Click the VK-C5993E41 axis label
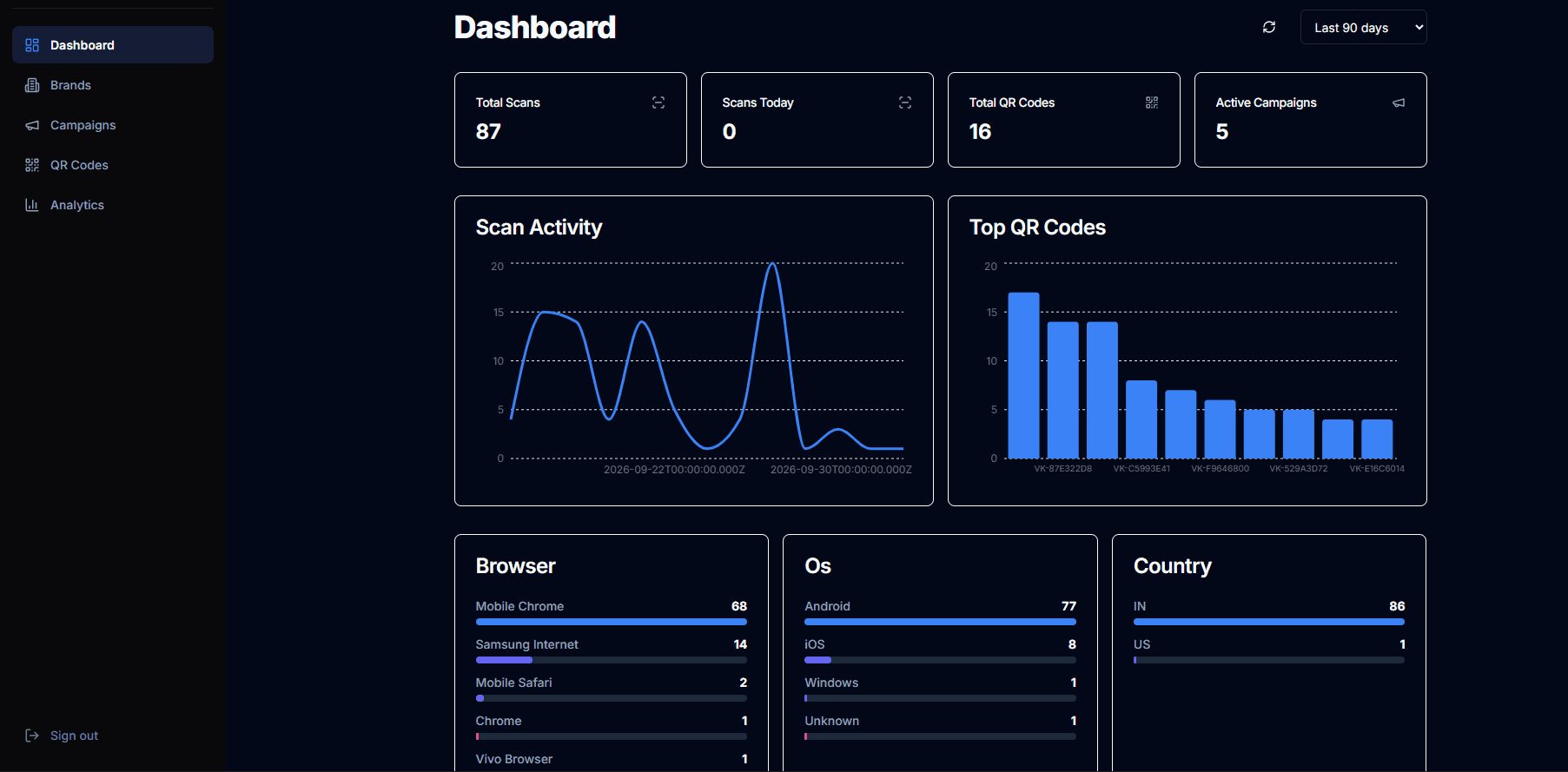The image size is (1568, 772). [1141, 469]
